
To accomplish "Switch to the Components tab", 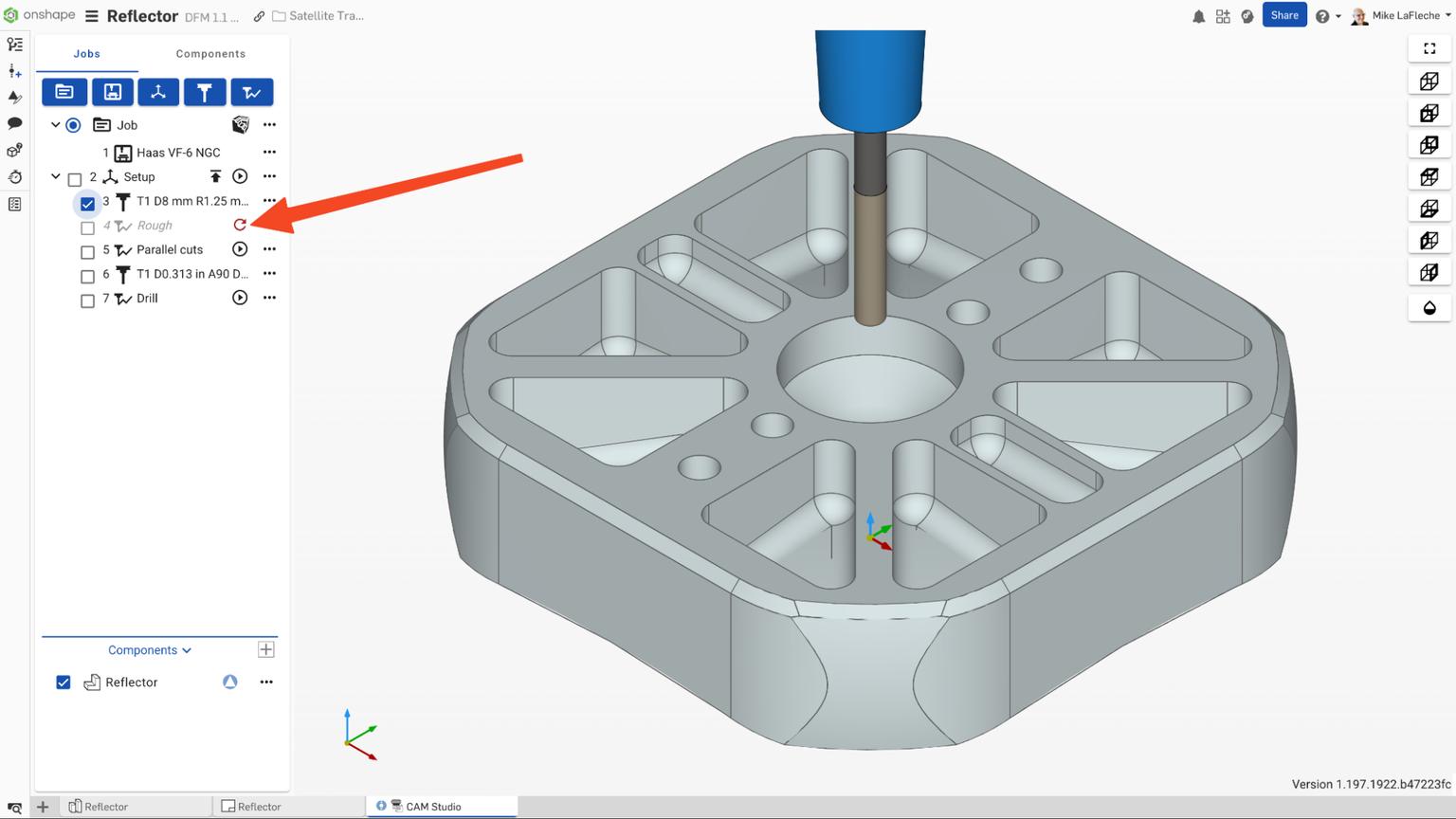I will coord(210,53).
